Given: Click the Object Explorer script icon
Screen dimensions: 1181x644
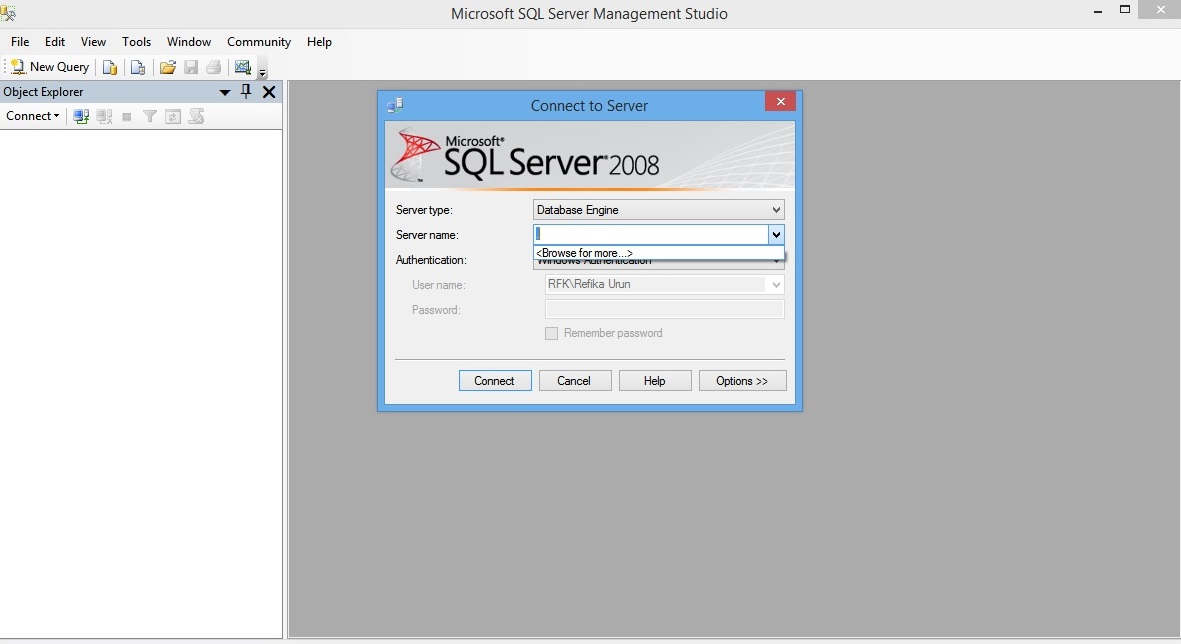Looking at the screenshot, I should click(197, 116).
